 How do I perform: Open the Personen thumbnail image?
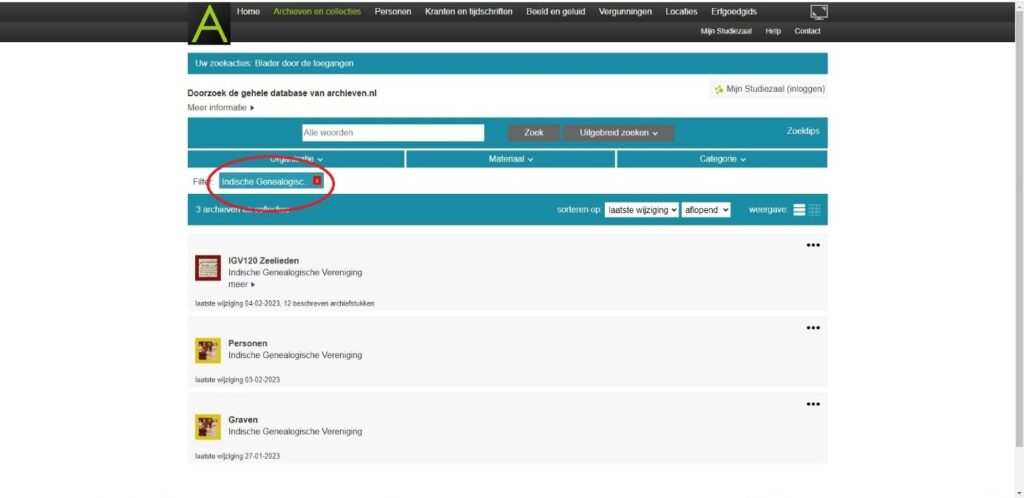point(208,350)
